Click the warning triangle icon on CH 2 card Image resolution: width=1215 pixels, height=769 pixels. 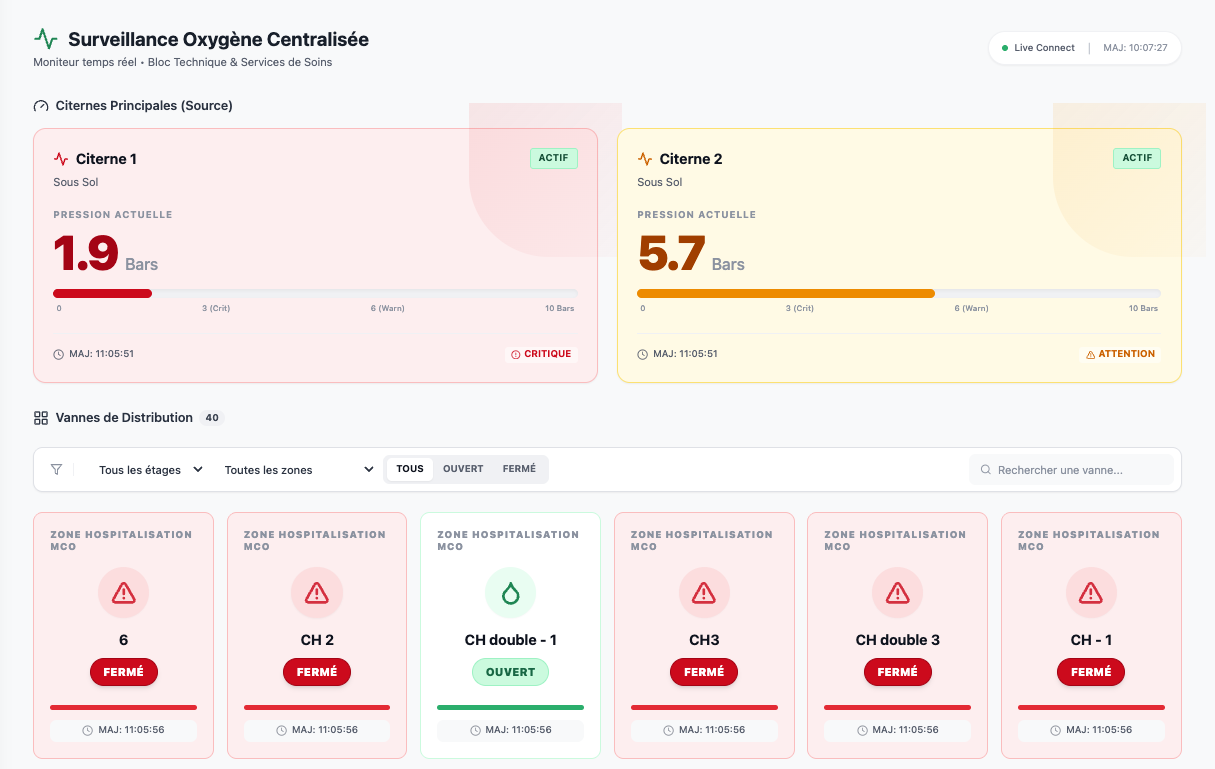pos(317,593)
